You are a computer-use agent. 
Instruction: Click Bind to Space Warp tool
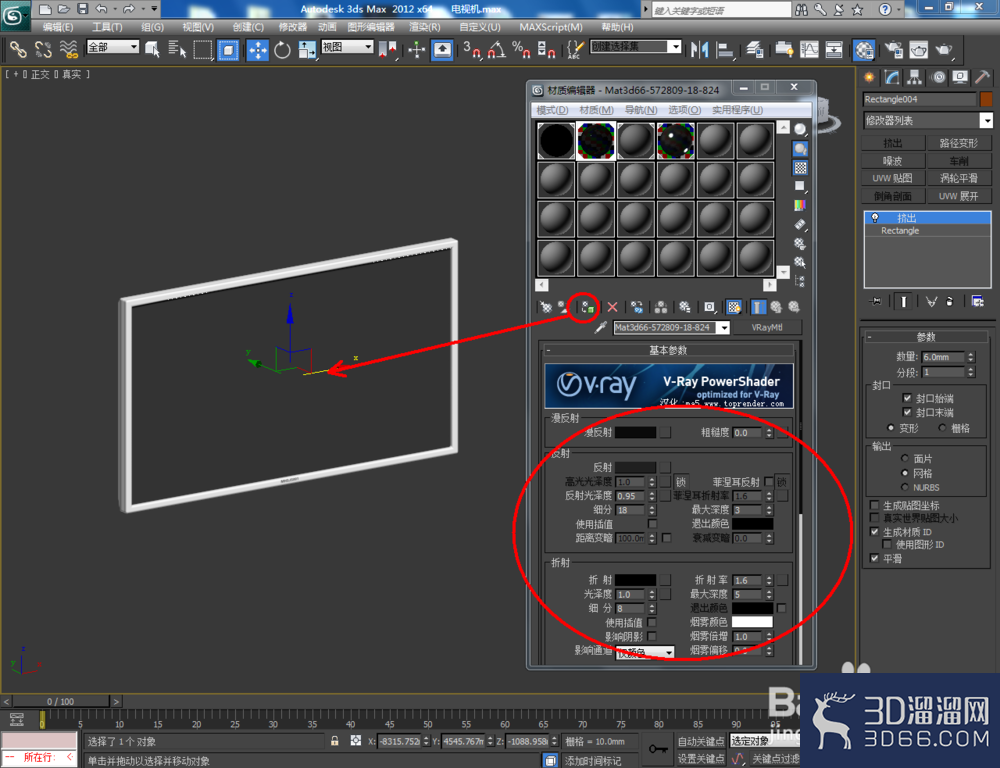coord(68,49)
